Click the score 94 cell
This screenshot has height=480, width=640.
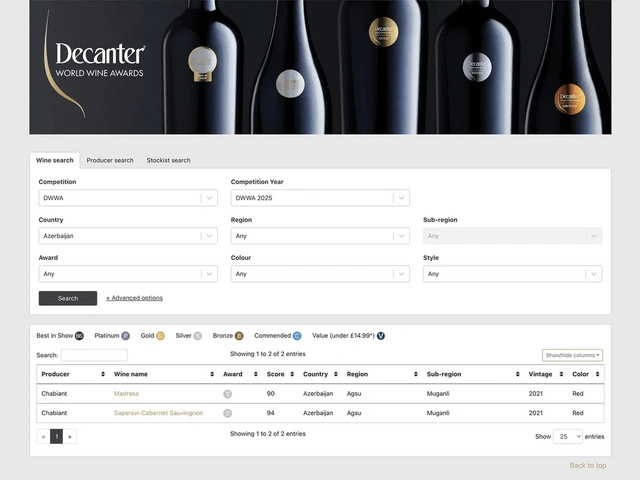click(x=270, y=413)
